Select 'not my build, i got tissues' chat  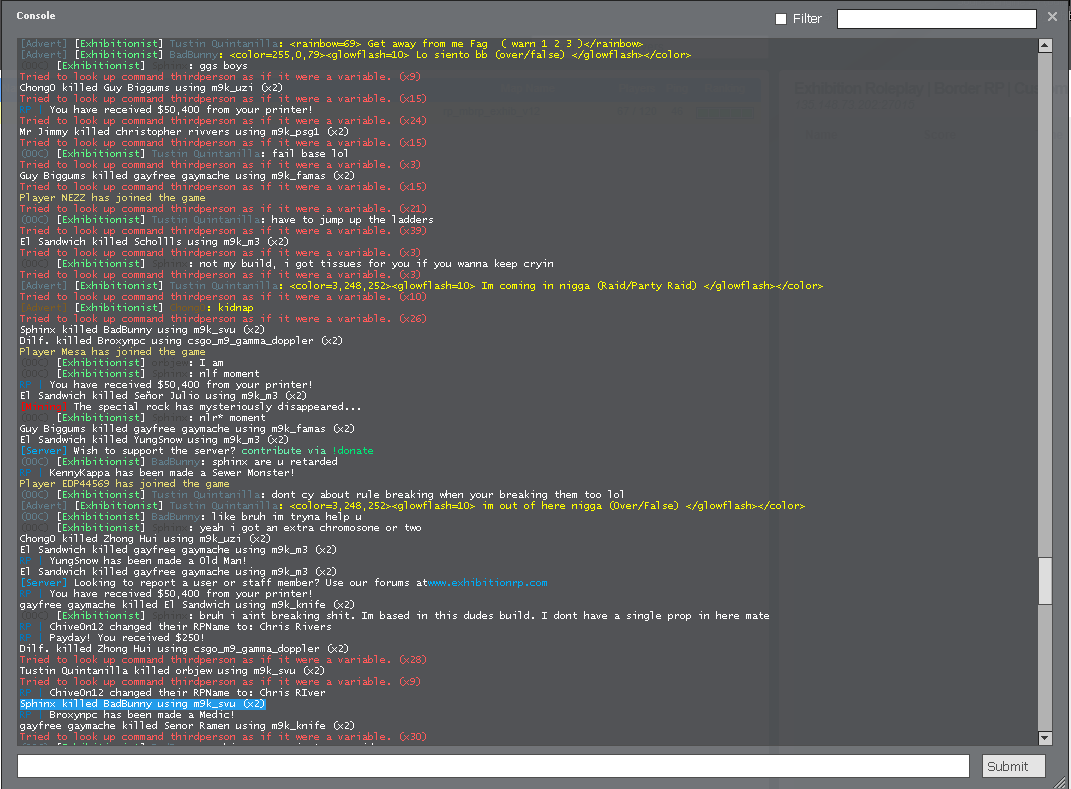(286, 264)
